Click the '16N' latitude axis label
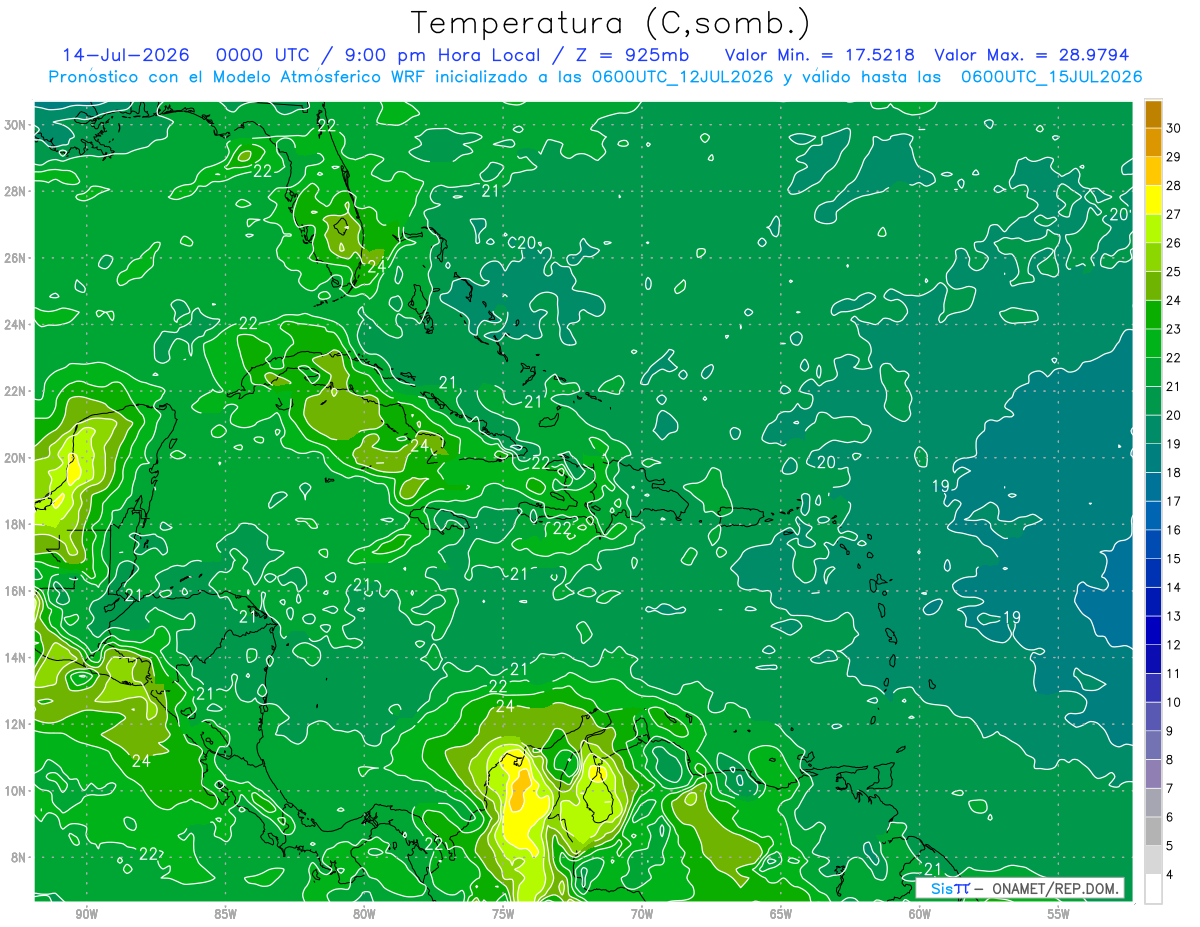The width and height of the screenshot is (1200, 927). (x=15, y=591)
